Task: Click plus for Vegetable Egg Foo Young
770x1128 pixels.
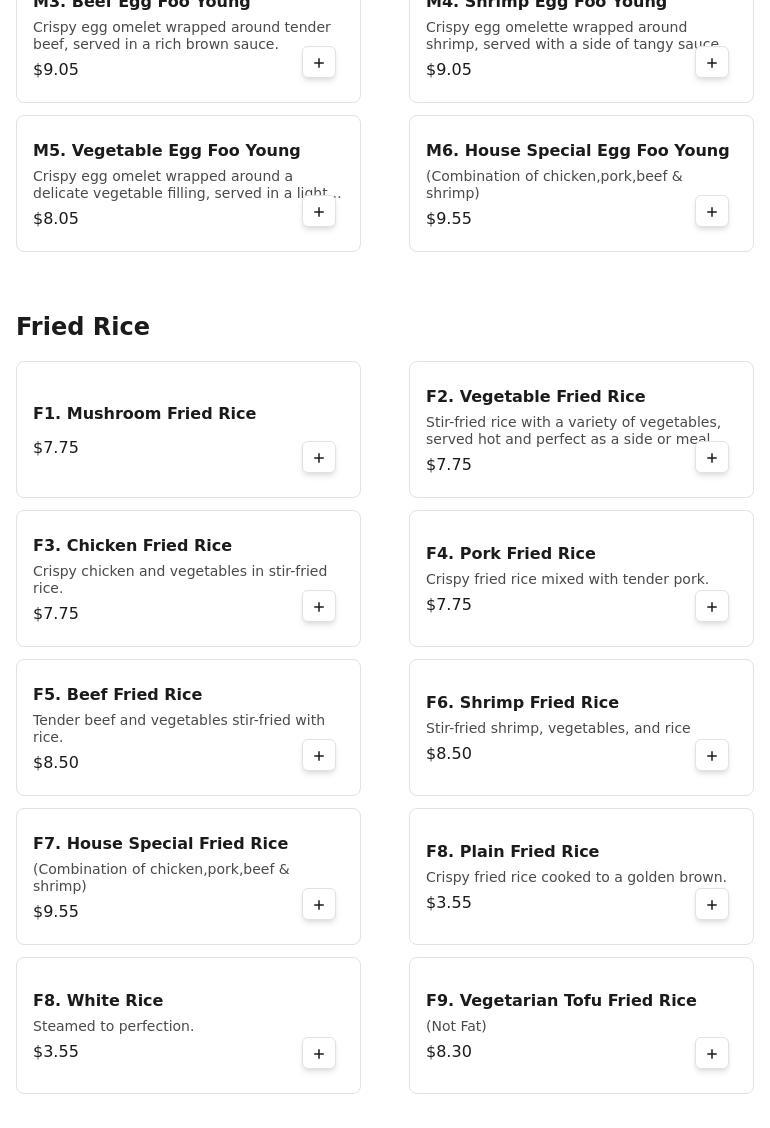Action: 319,212
